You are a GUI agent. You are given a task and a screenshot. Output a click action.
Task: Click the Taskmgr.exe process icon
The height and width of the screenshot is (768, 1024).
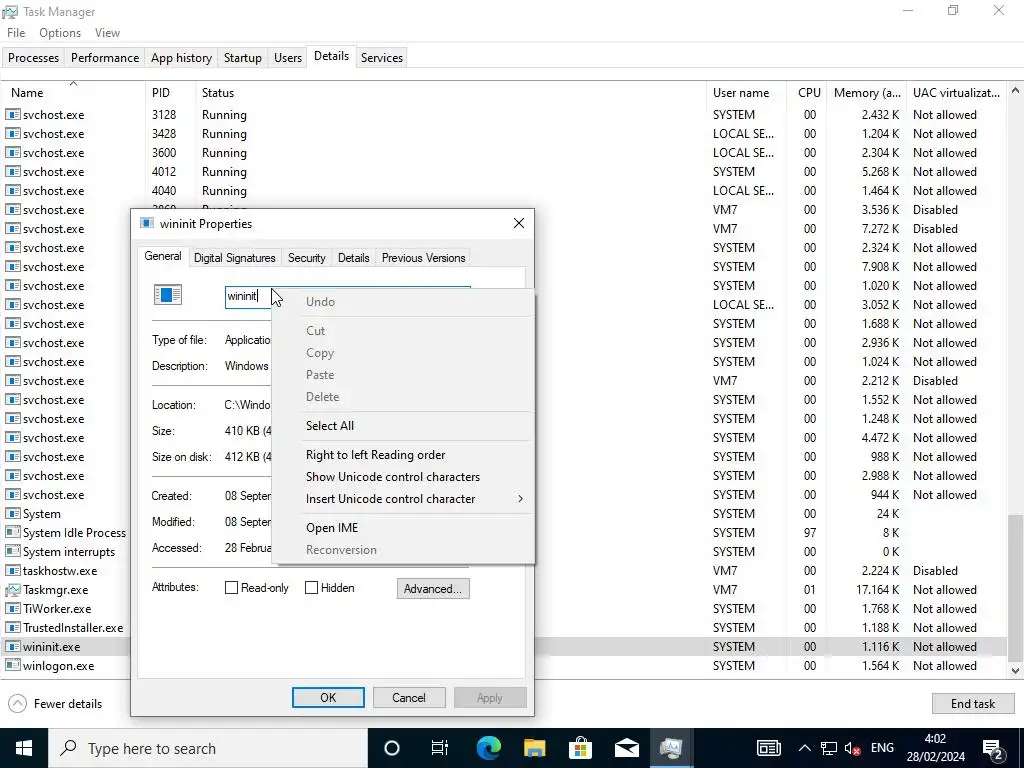coord(12,590)
